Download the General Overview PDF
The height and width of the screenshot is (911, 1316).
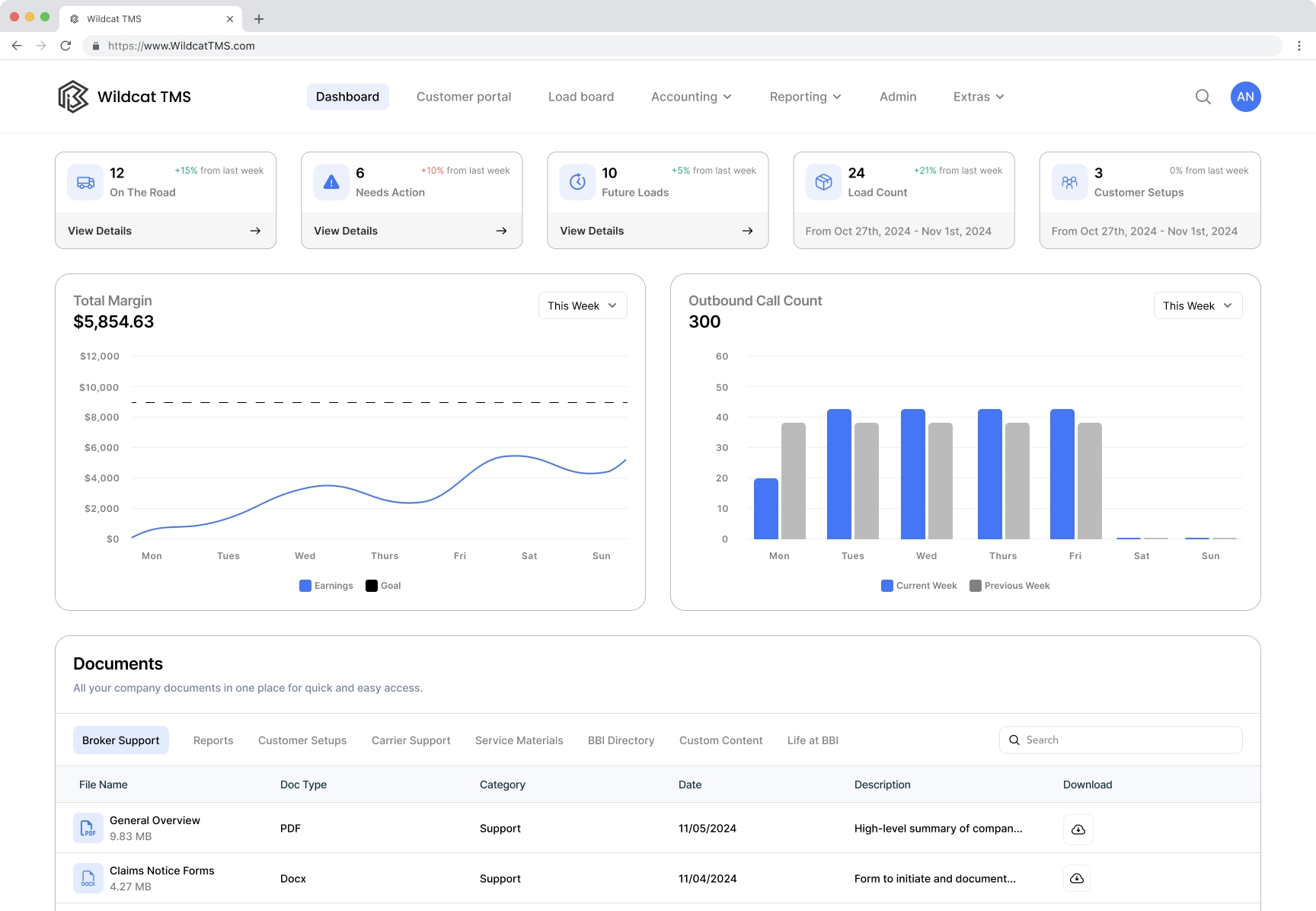[x=1078, y=829]
